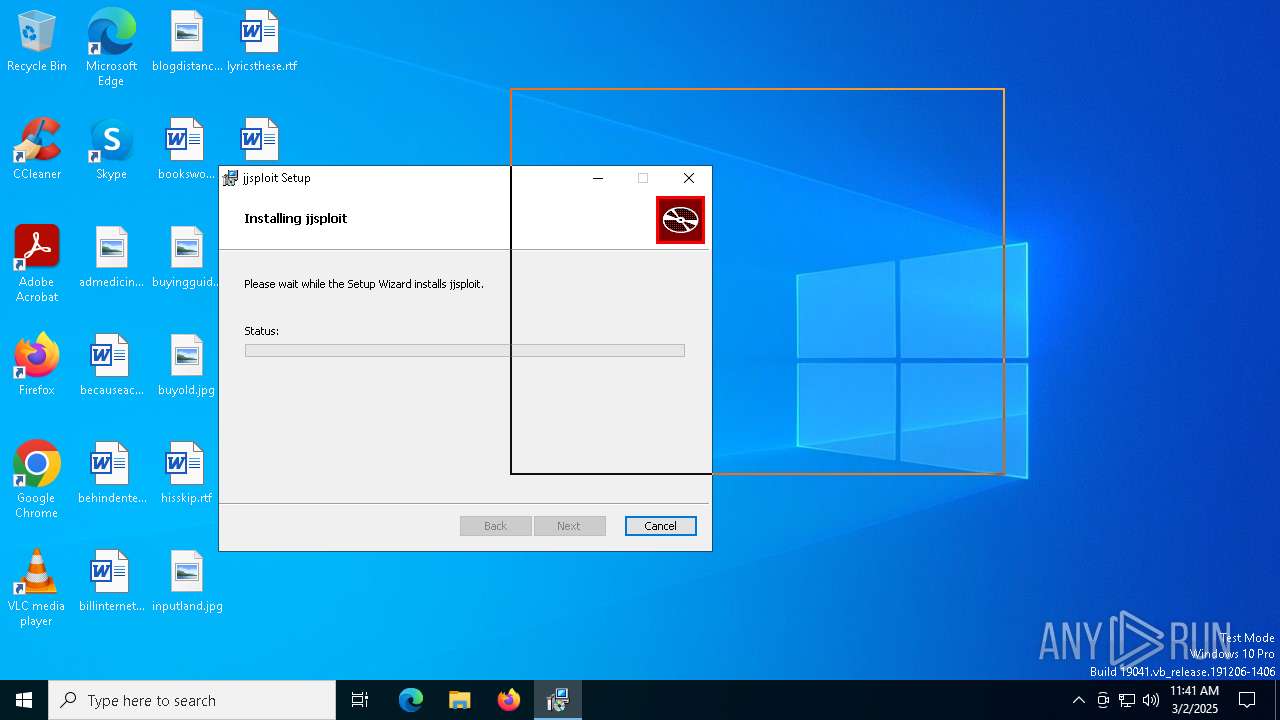Switch to the installer taskbar item
Image resolution: width=1280 pixels, height=720 pixels.
pyautogui.click(x=558, y=700)
